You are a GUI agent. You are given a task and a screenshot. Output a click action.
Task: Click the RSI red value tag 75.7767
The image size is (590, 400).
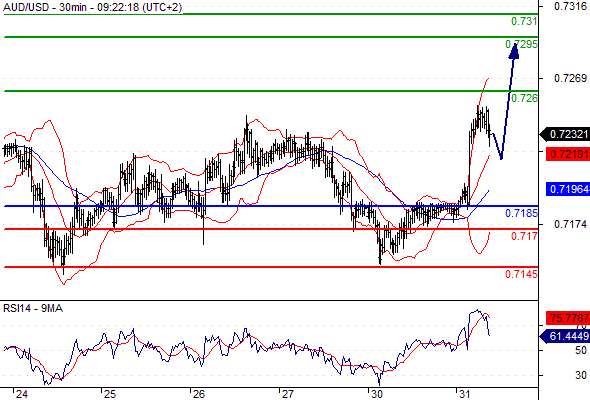coord(568,318)
